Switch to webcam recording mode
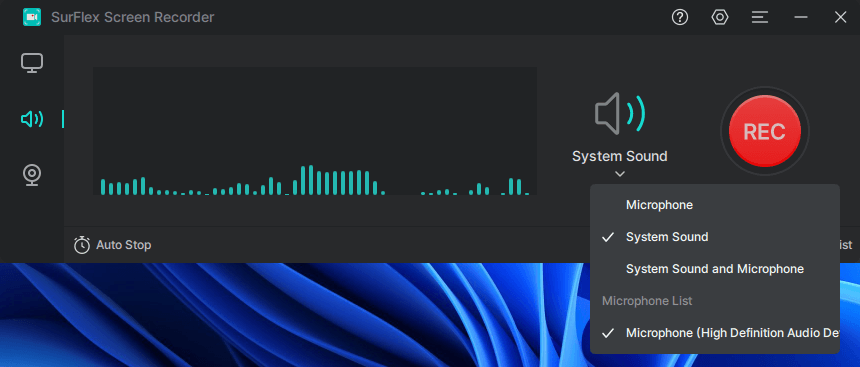860x367 pixels. tap(32, 175)
